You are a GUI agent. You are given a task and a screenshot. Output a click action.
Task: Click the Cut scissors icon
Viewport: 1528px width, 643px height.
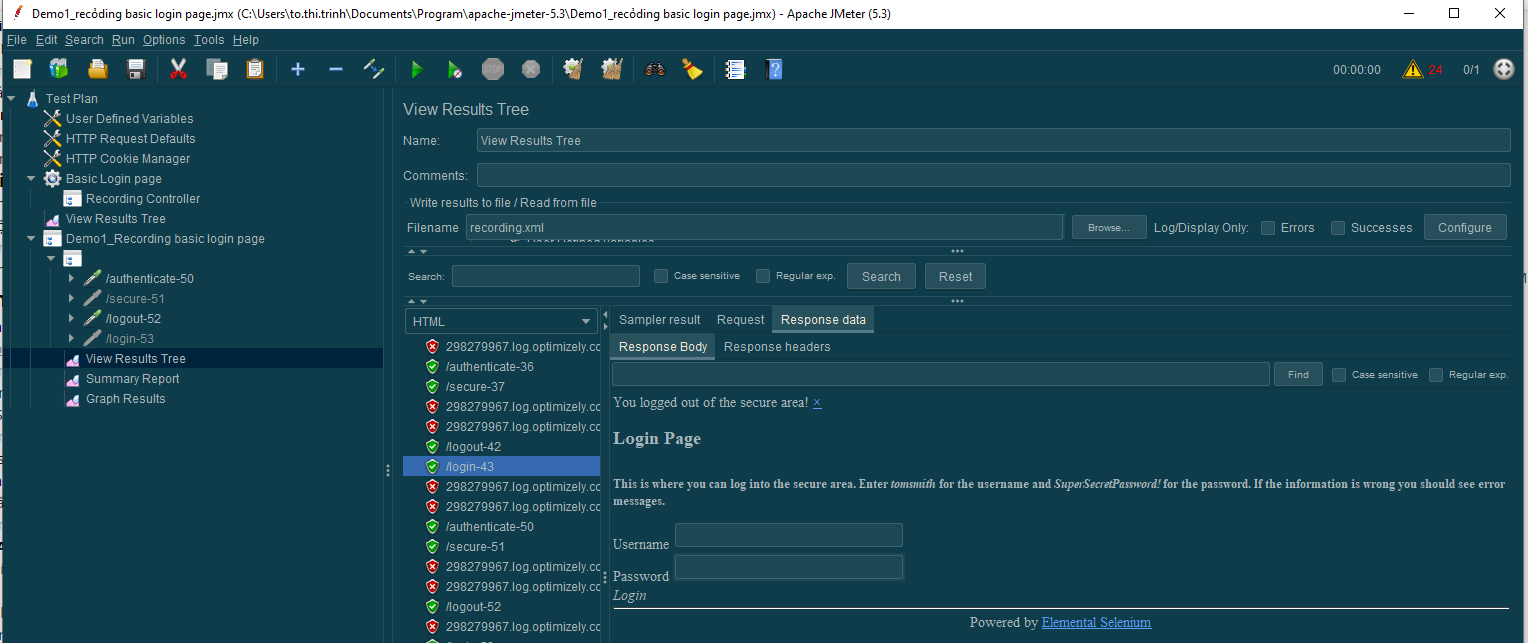(x=179, y=69)
